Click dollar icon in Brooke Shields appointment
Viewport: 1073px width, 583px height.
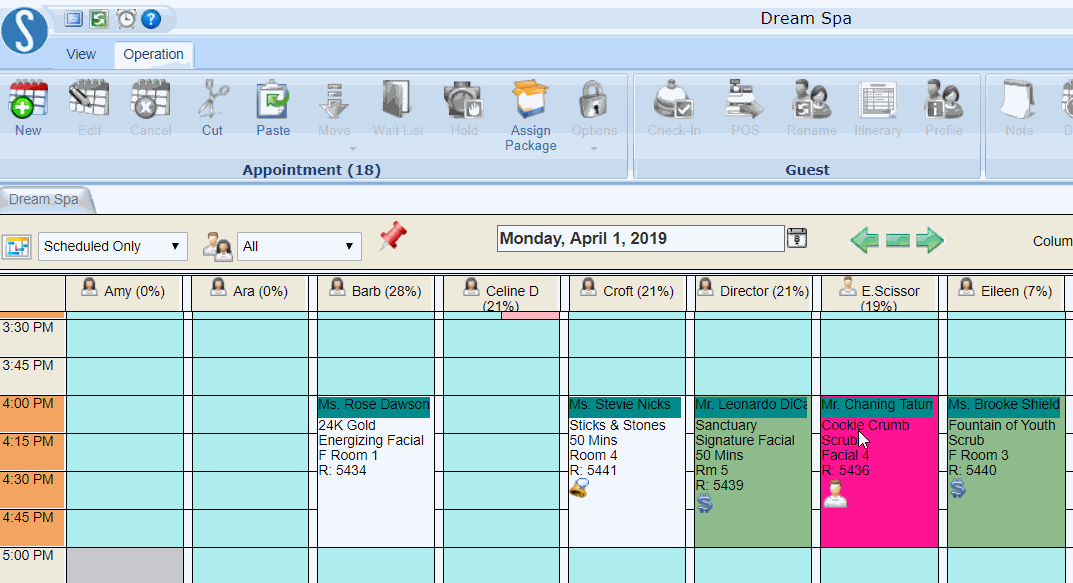point(957,489)
